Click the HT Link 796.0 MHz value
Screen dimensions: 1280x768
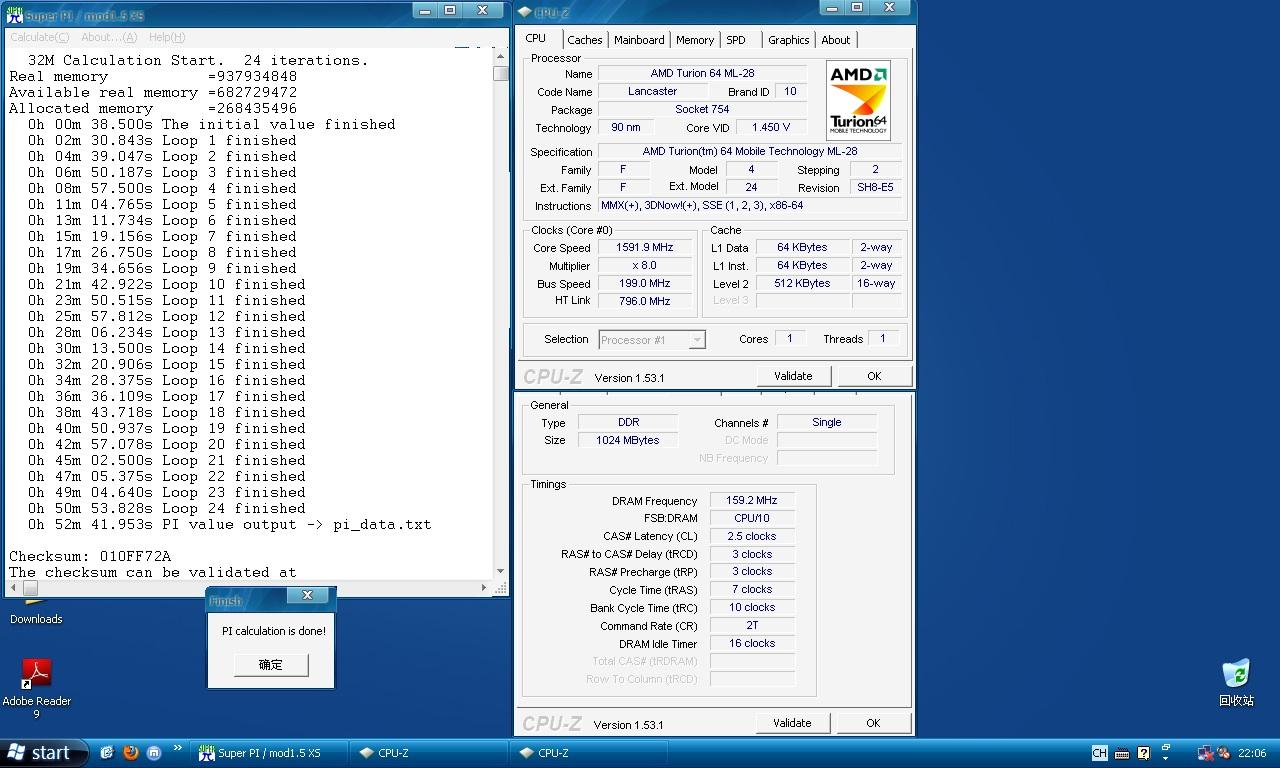[x=645, y=301]
